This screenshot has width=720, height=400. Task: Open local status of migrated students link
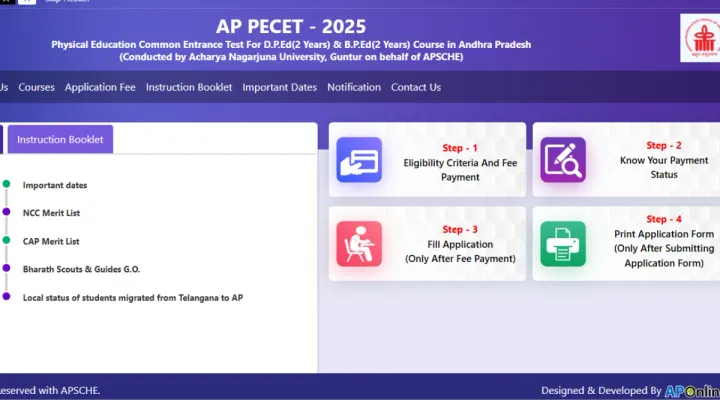point(133,297)
